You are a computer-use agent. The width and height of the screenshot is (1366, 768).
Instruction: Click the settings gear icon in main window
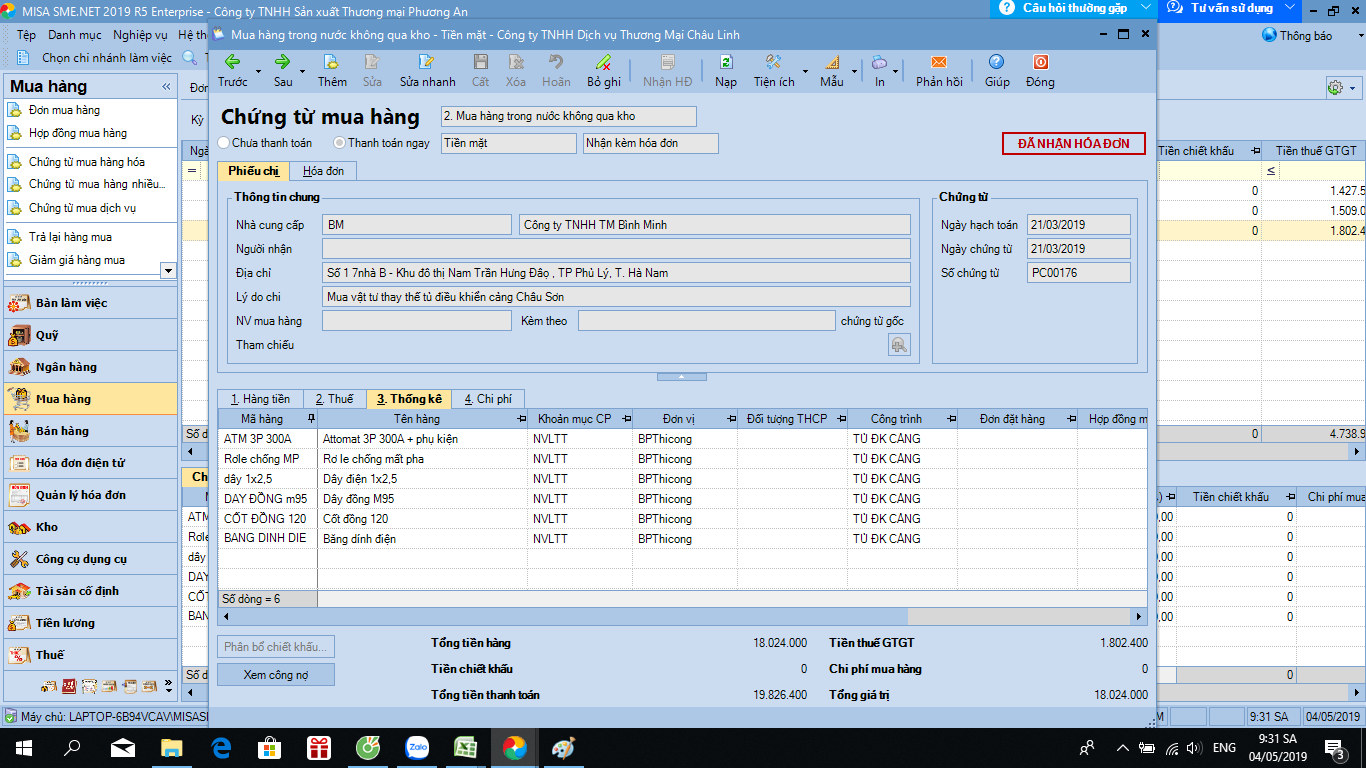click(x=1335, y=88)
